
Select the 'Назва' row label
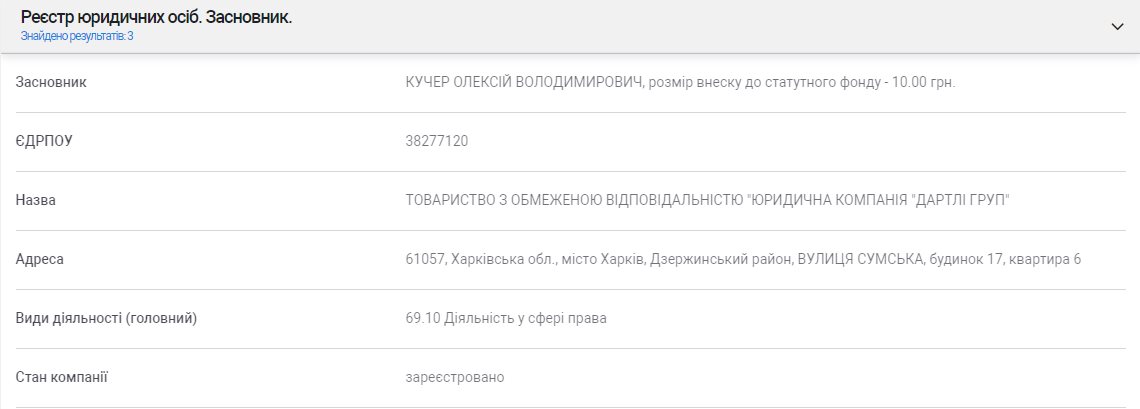[x=36, y=200]
